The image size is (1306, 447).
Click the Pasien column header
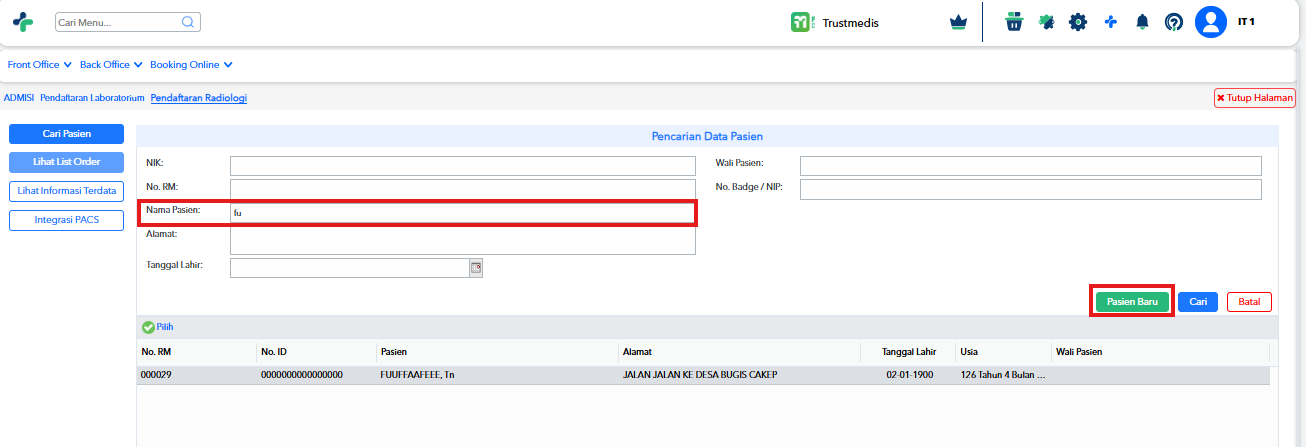[x=393, y=352]
